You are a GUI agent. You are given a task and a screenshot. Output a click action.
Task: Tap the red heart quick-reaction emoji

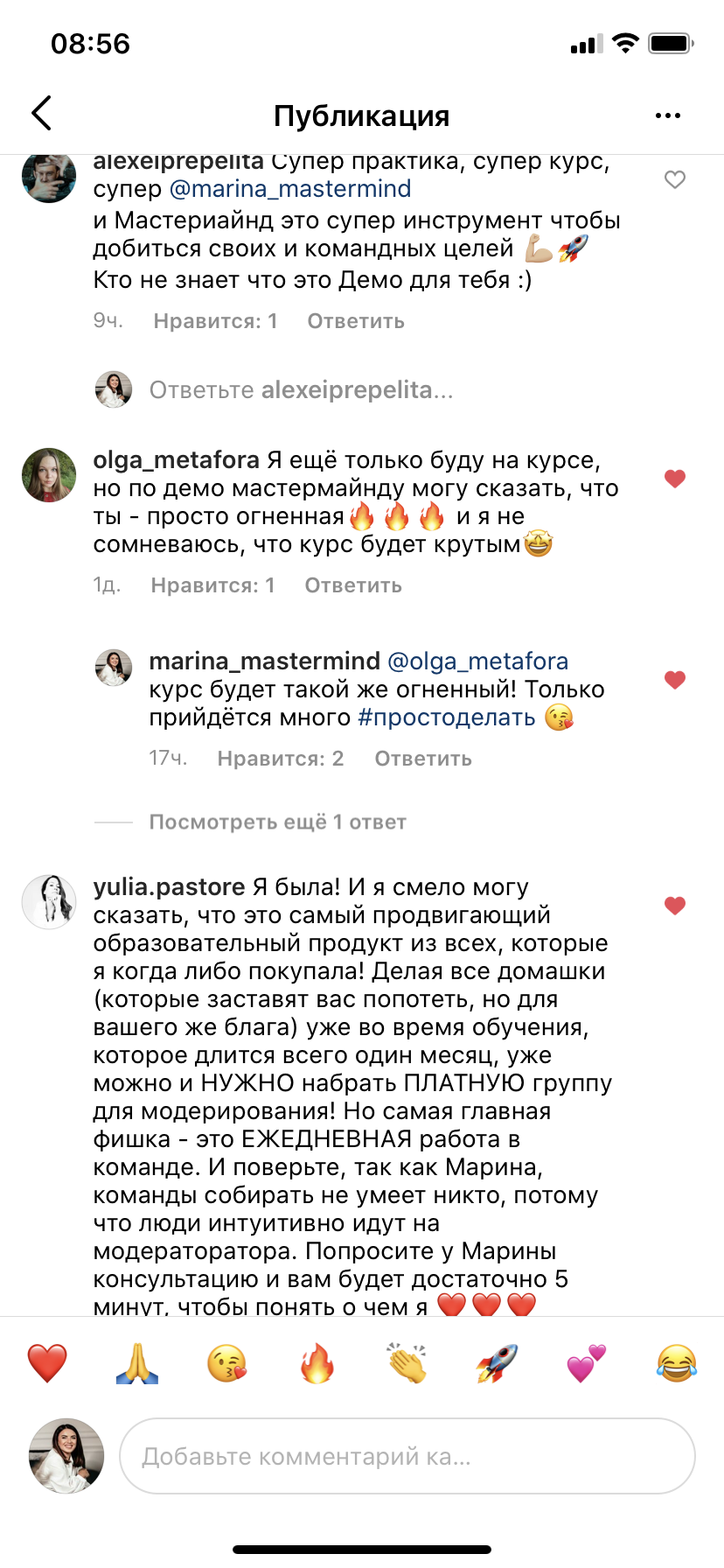[x=47, y=1363]
